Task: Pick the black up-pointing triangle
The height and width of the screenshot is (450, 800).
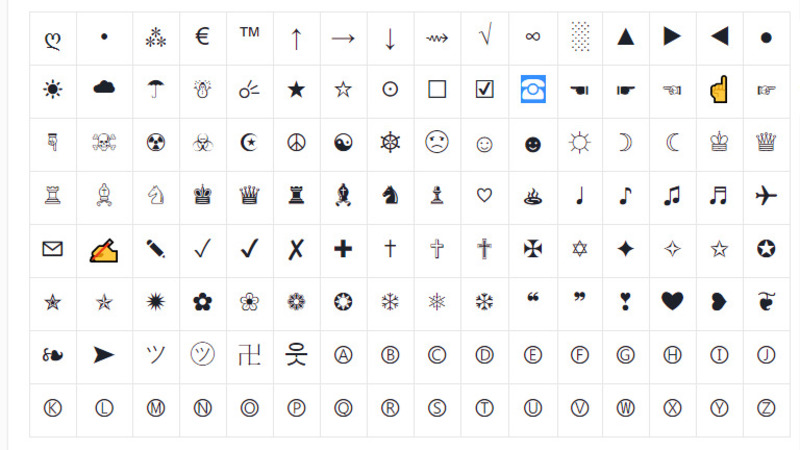Action: point(626,37)
